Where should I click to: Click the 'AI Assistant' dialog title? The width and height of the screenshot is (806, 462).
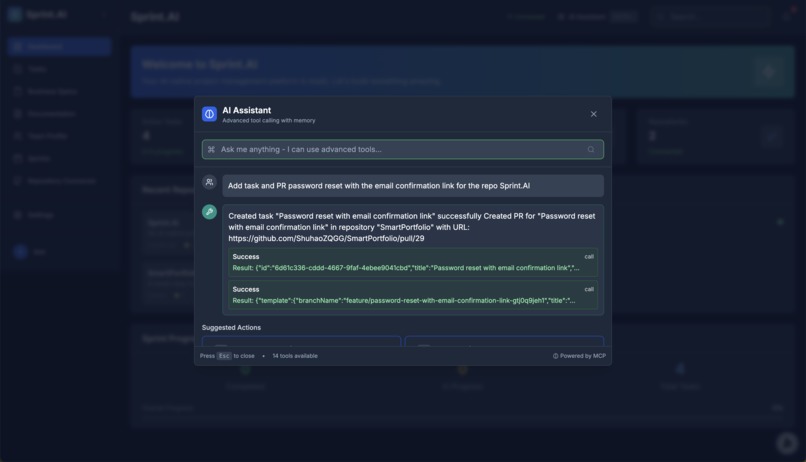coord(247,110)
